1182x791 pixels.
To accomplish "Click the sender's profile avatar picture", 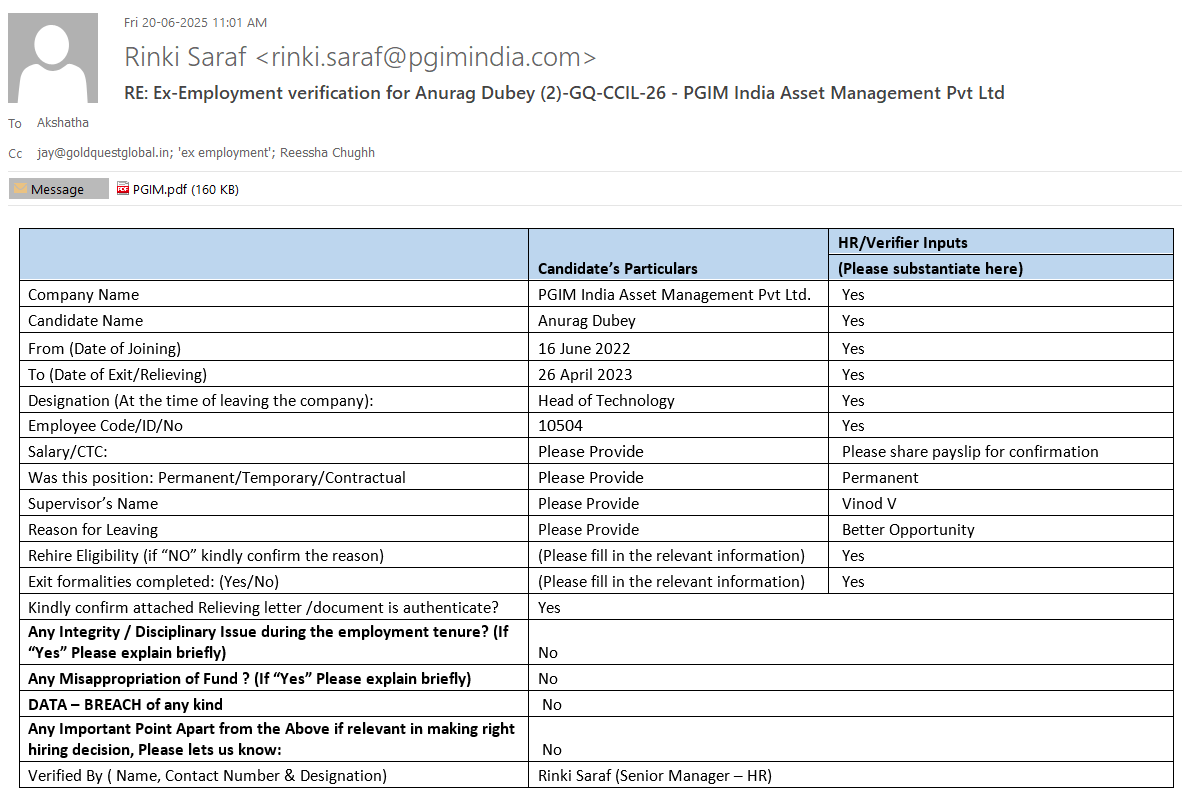I will click(x=53, y=58).
